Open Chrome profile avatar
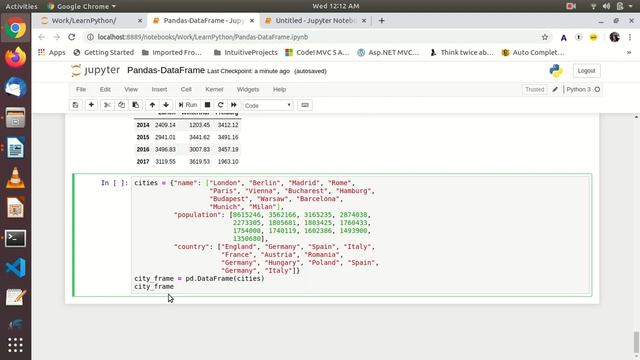 tap(614, 37)
